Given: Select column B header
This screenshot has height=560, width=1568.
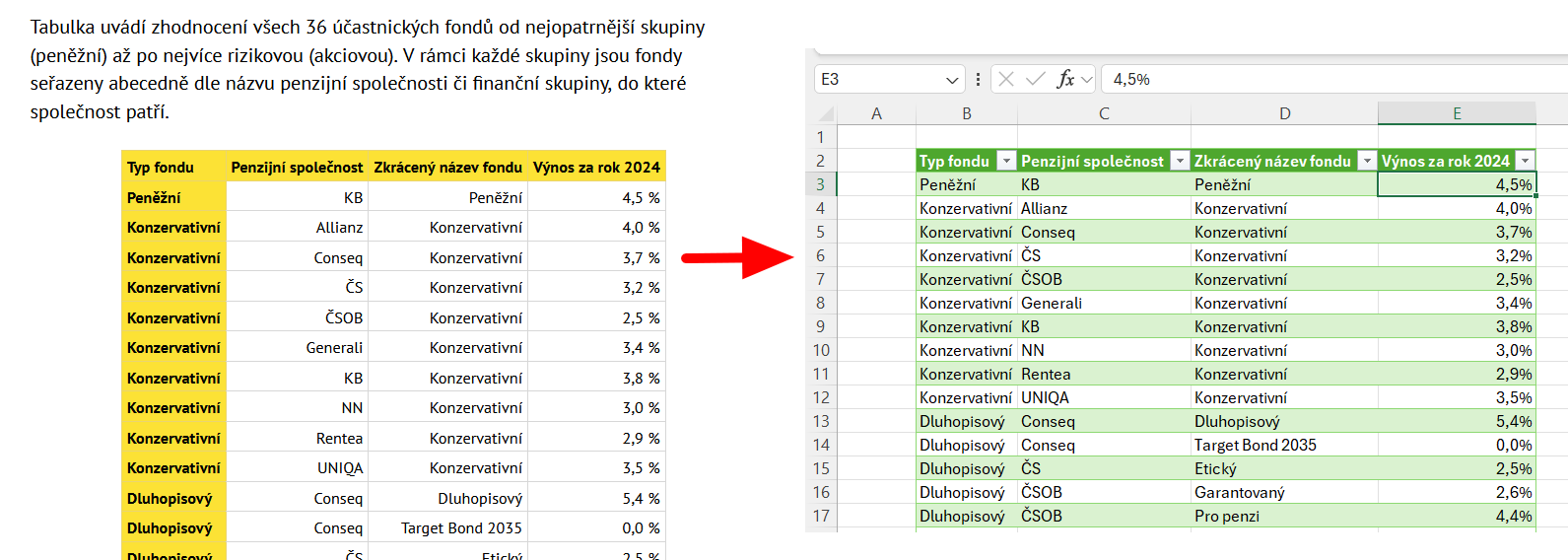Looking at the screenshot, I should (967, 113).
